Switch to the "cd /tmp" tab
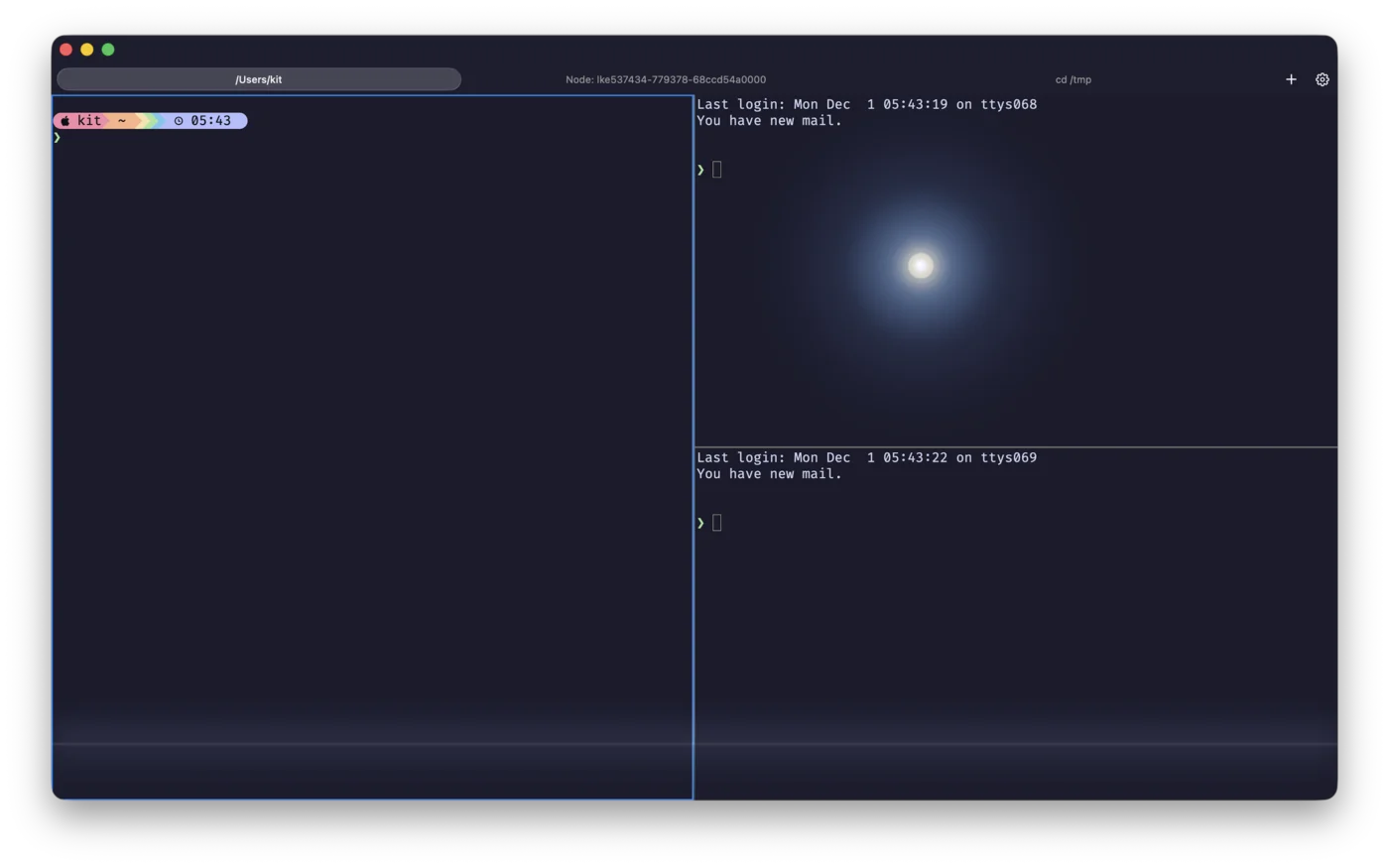Screen dimensions: 1389x868 pyautogui.click(x=1073, y=79)
